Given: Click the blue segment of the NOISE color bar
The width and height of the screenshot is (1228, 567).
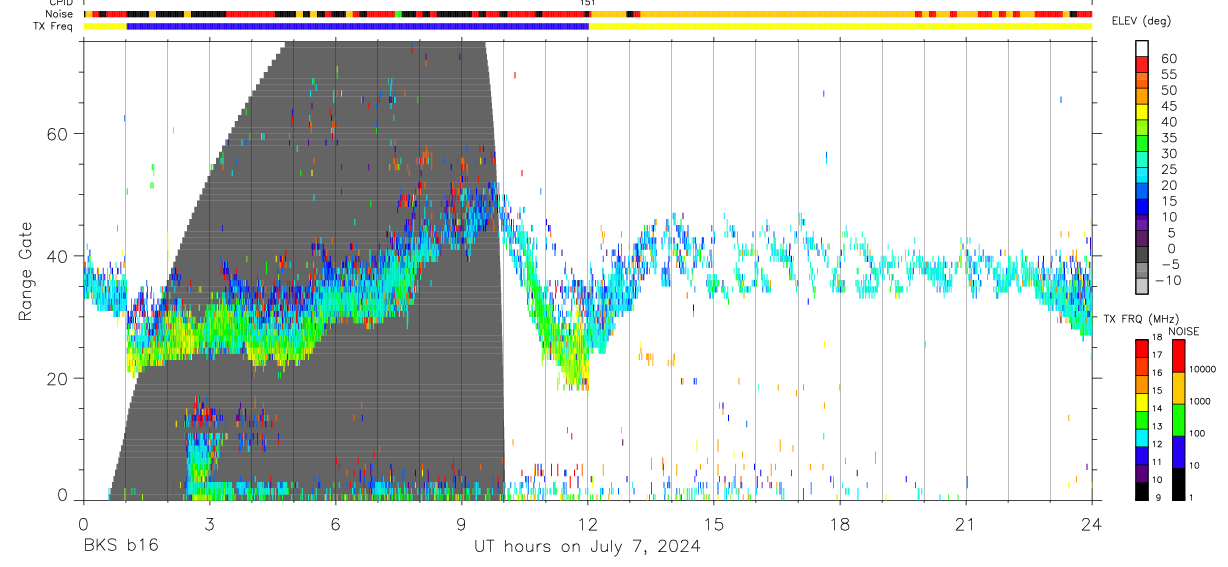Looking at the screenshot, I should pos(1178,452).
